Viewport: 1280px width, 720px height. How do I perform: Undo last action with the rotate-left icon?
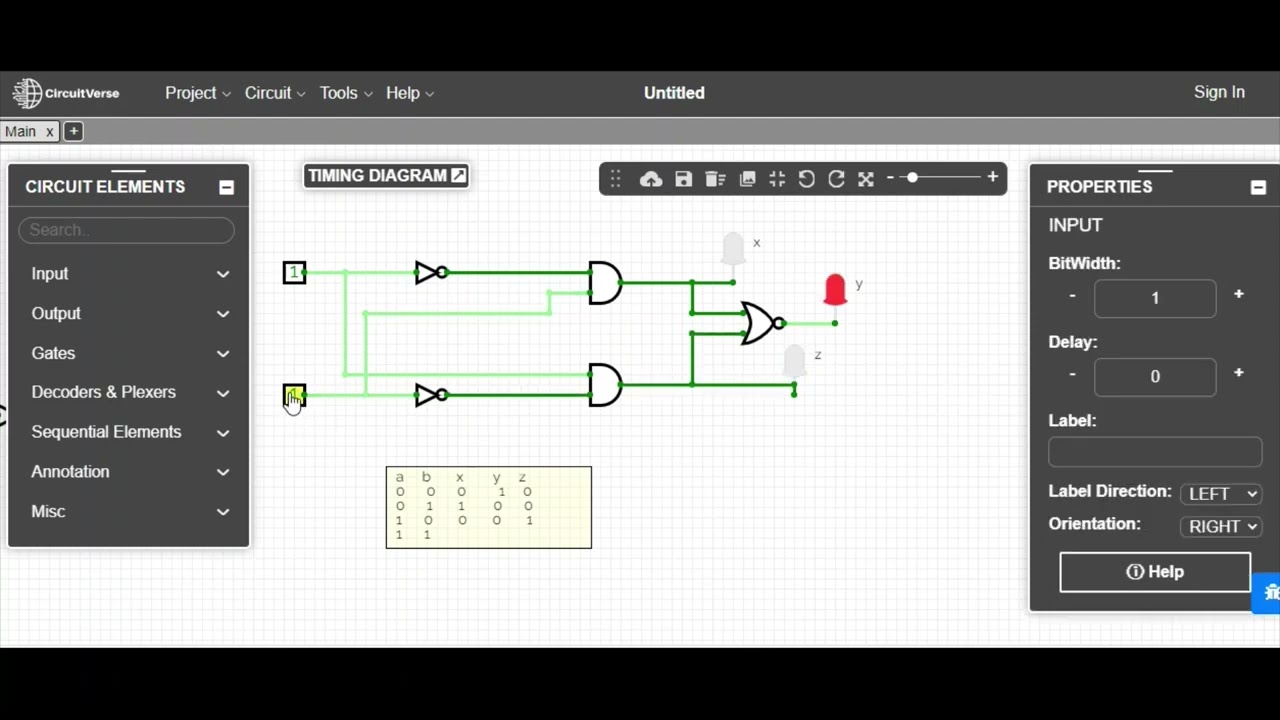(x=806, y=178)
